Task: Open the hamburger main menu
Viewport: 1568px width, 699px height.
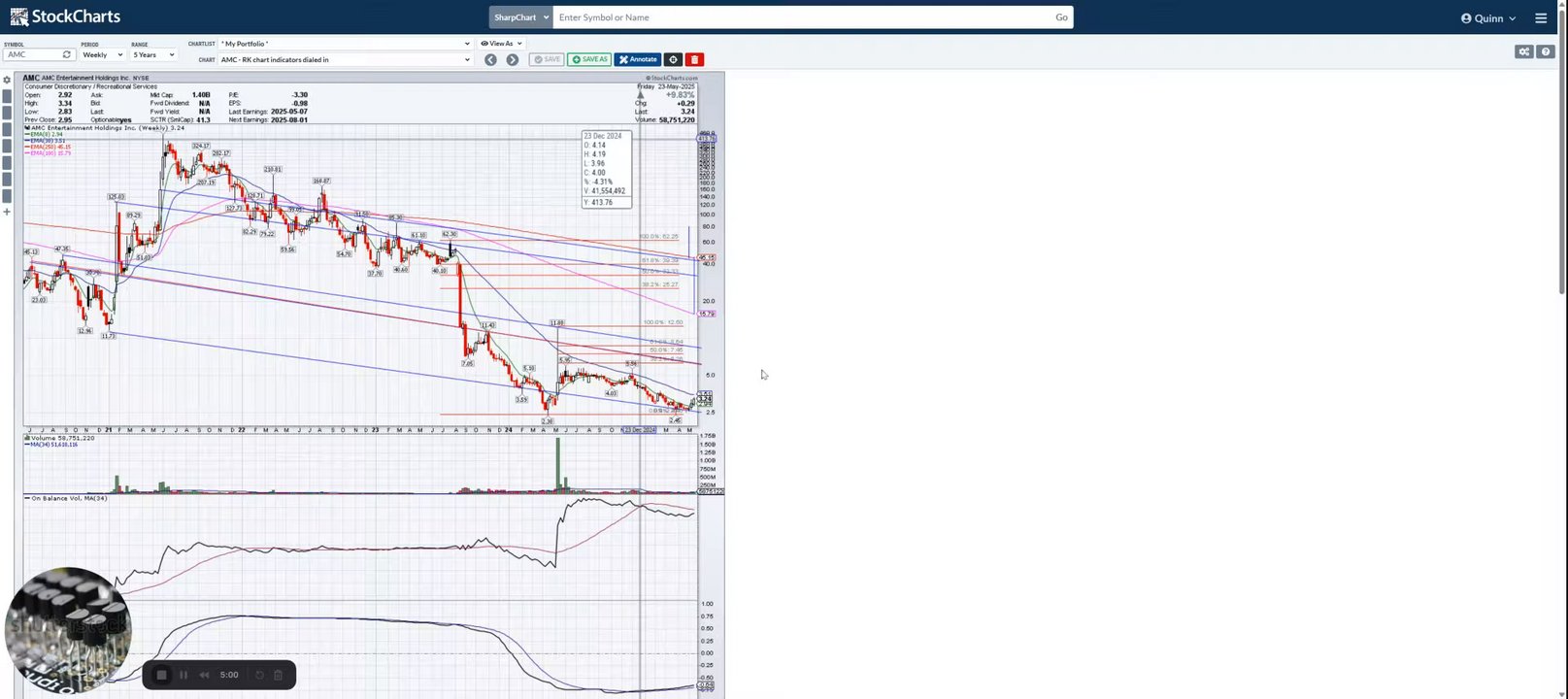Action: click(x=1541, y=18)
